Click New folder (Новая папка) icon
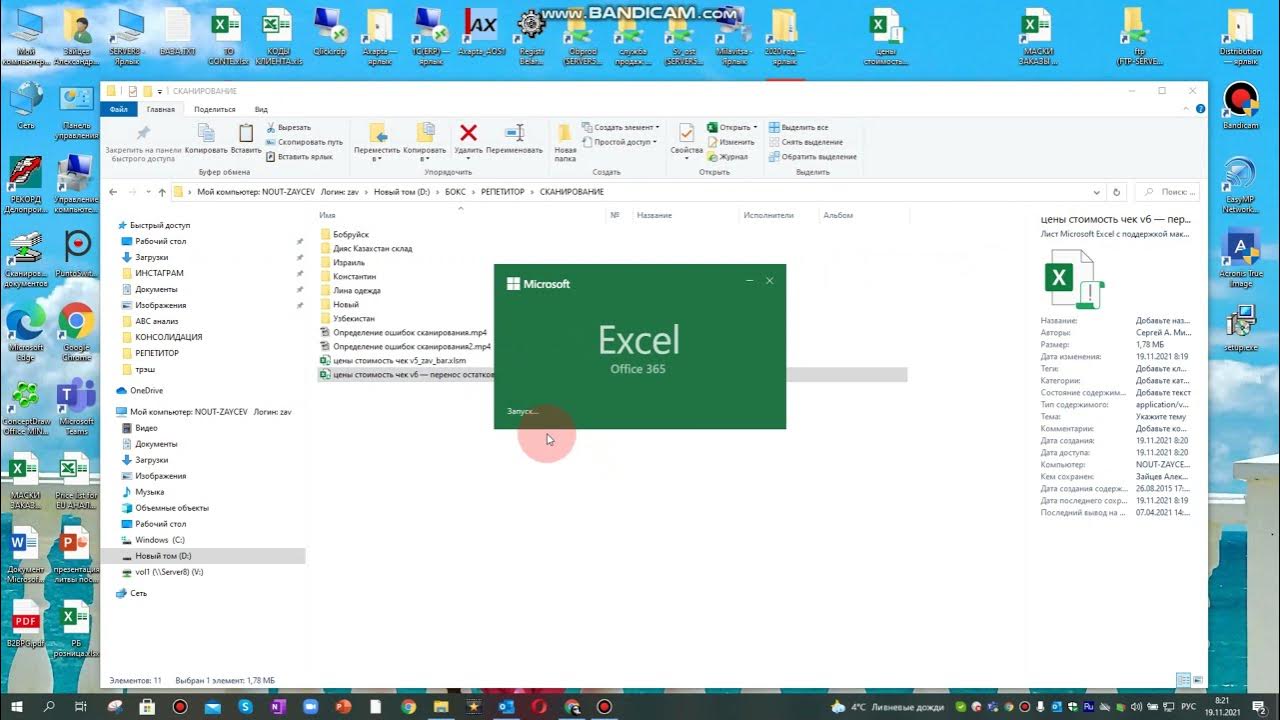 (x=565, y=142)
